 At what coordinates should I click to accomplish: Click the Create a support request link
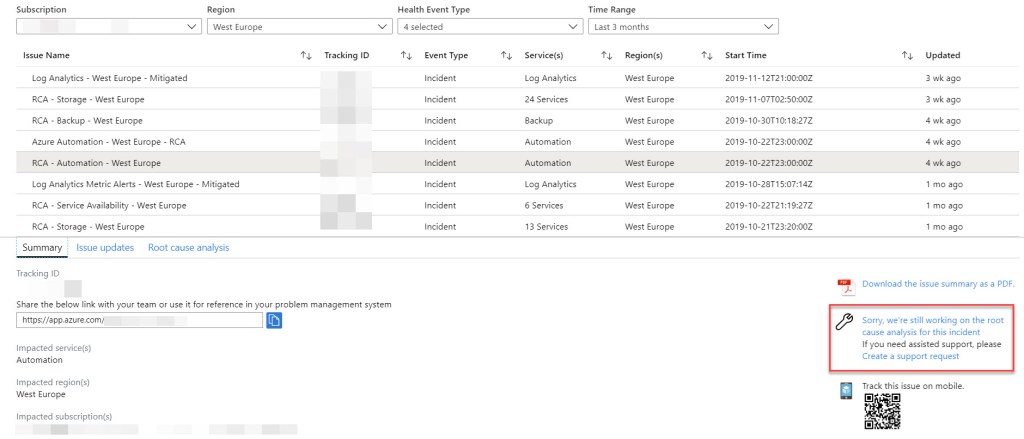coord(910,356)
